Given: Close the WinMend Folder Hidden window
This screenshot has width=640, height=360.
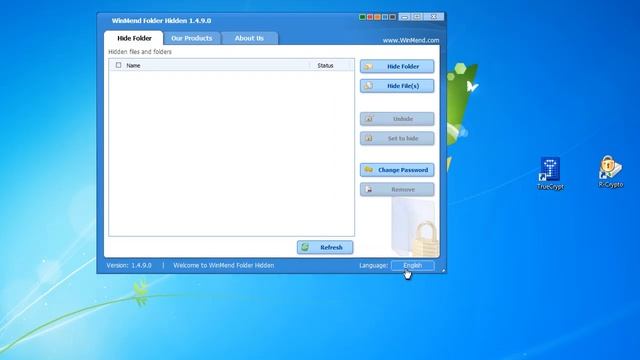Looking at the screenshot, I should (x=433, y=17).
